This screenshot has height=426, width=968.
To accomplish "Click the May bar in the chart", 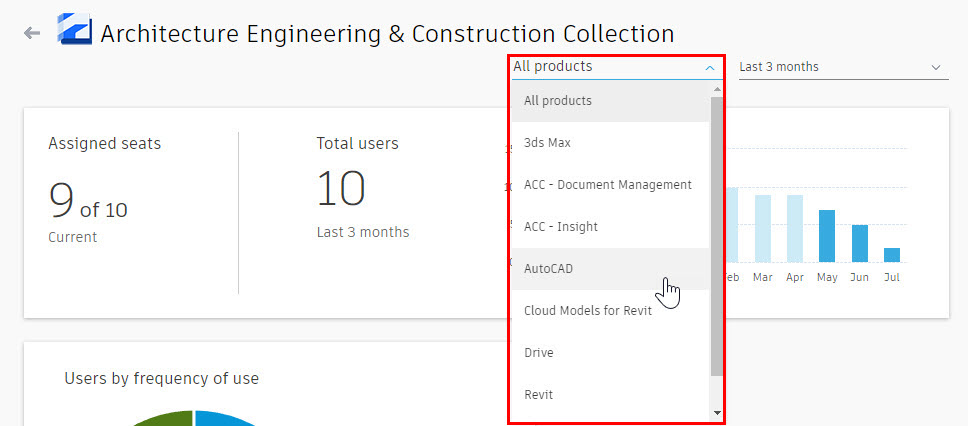I will 827,236.
